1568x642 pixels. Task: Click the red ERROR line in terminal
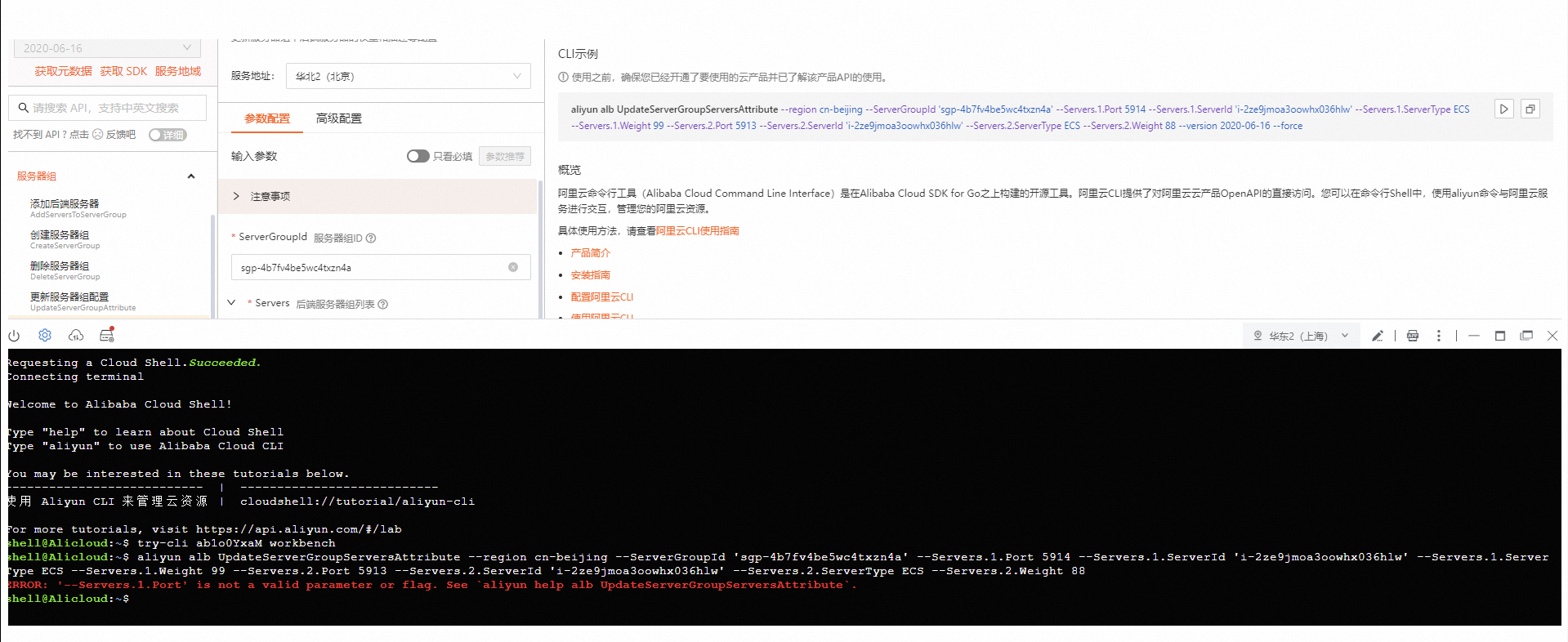431,585
